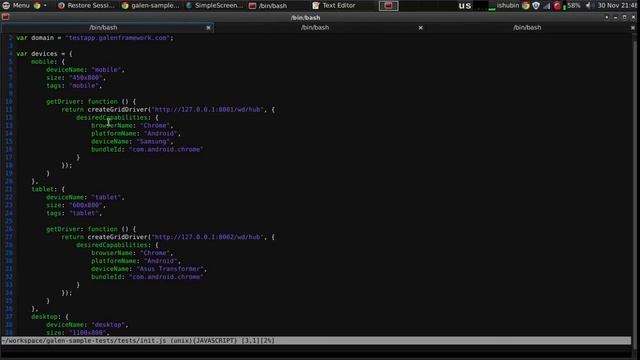Click the "mobile:" key on line 5

click(44, 62)
